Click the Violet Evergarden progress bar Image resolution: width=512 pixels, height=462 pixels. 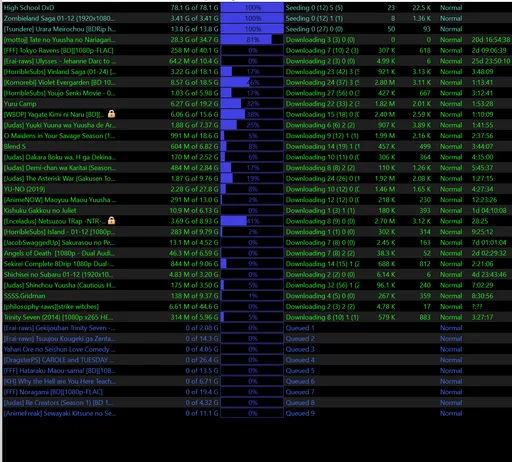252,82
